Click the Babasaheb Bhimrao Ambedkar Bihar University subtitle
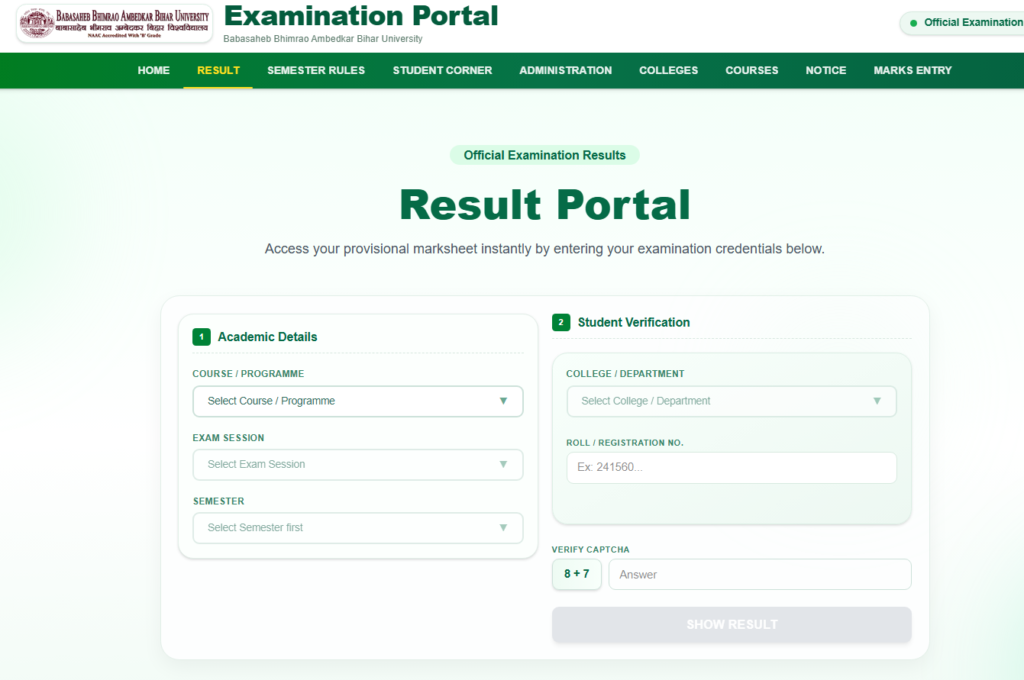The image size is (1024, 680). point(323,39)
